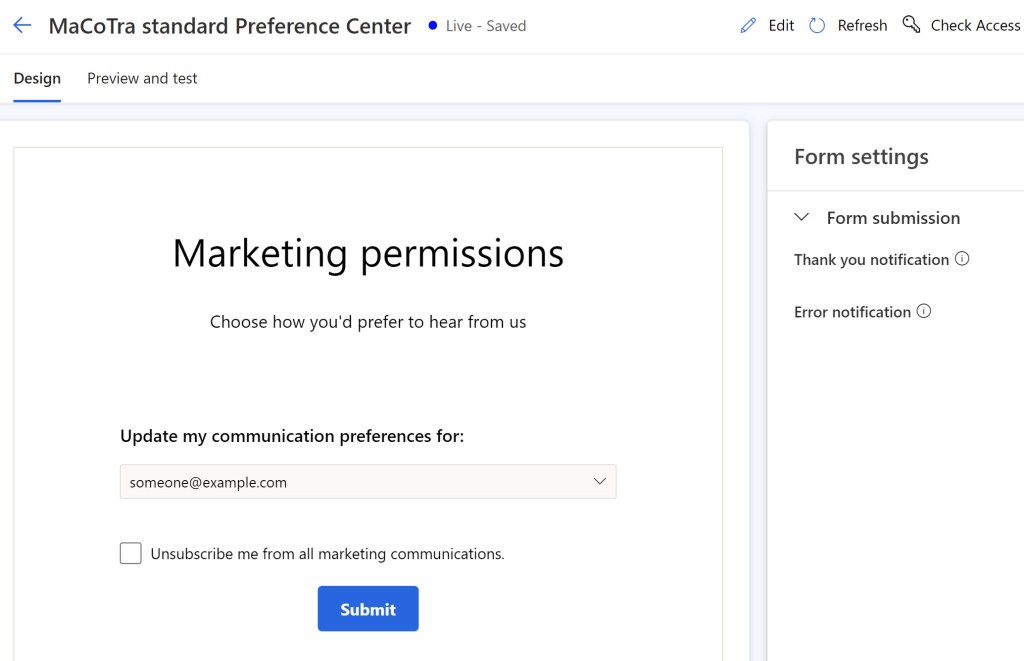Click the Refresh icon in the toolbar
Screen dimensions: 1024x661
pos(817,25)
